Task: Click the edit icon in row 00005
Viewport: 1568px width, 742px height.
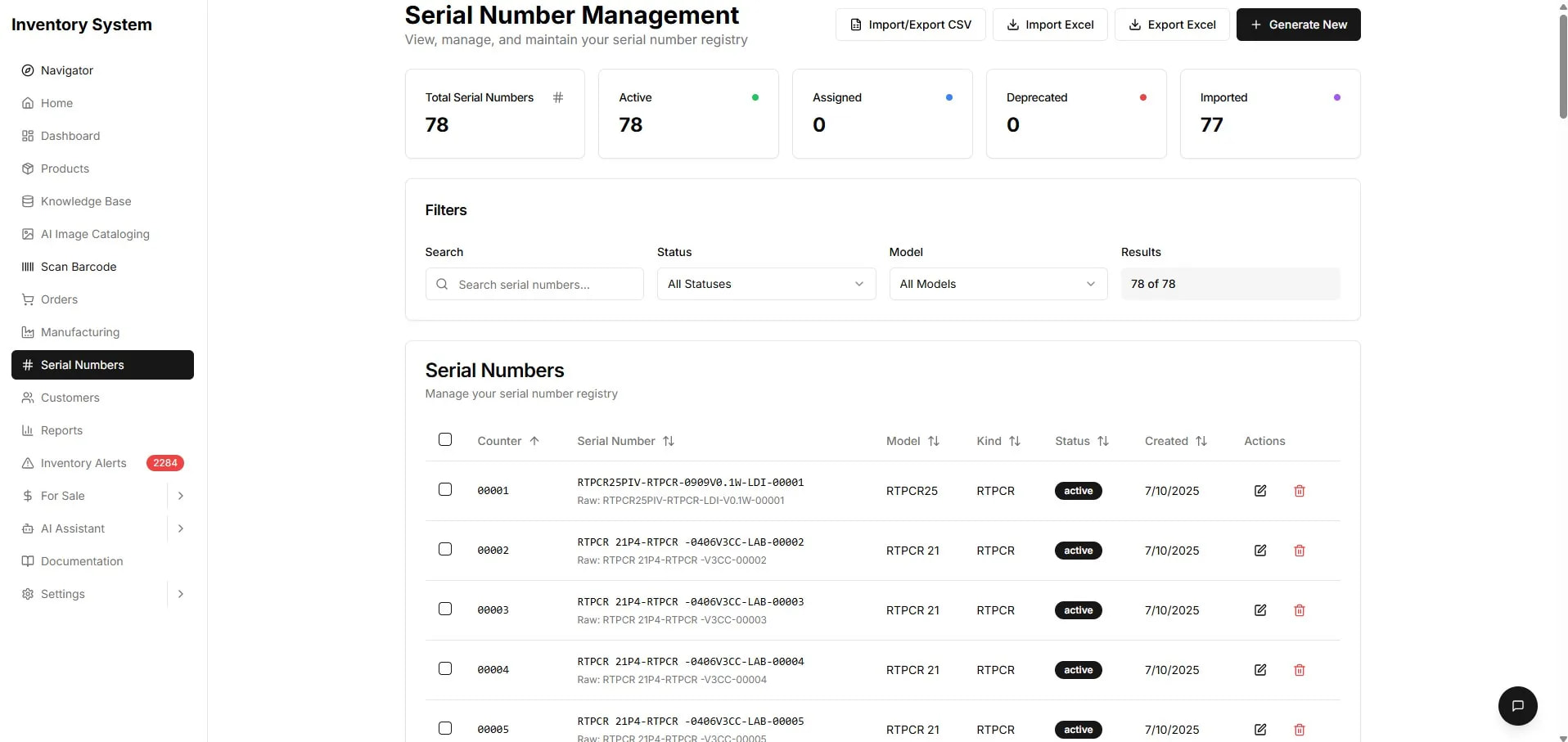Action: (1260, 729)
